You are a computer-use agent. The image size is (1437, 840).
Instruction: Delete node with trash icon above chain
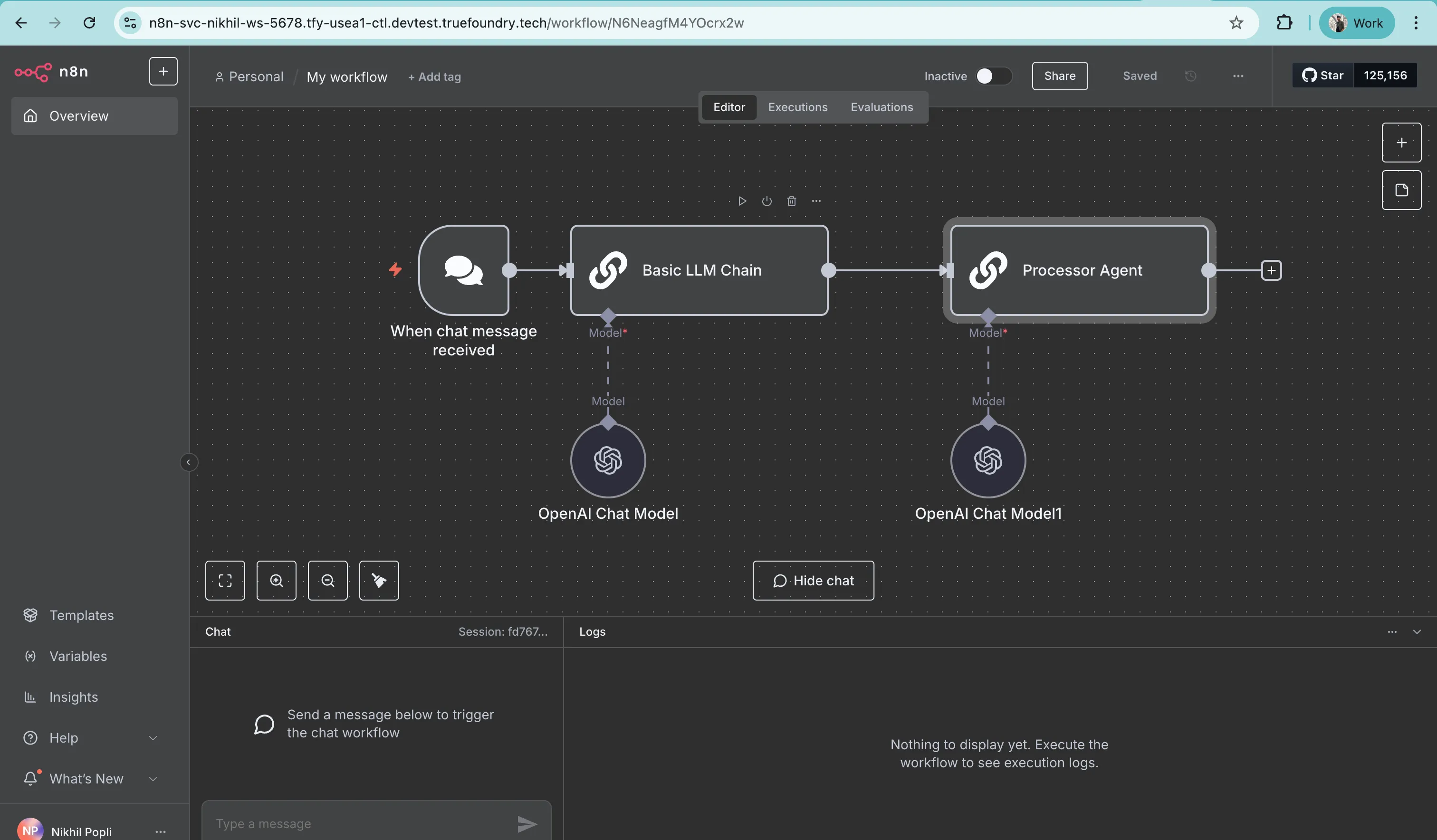[792, 200]
